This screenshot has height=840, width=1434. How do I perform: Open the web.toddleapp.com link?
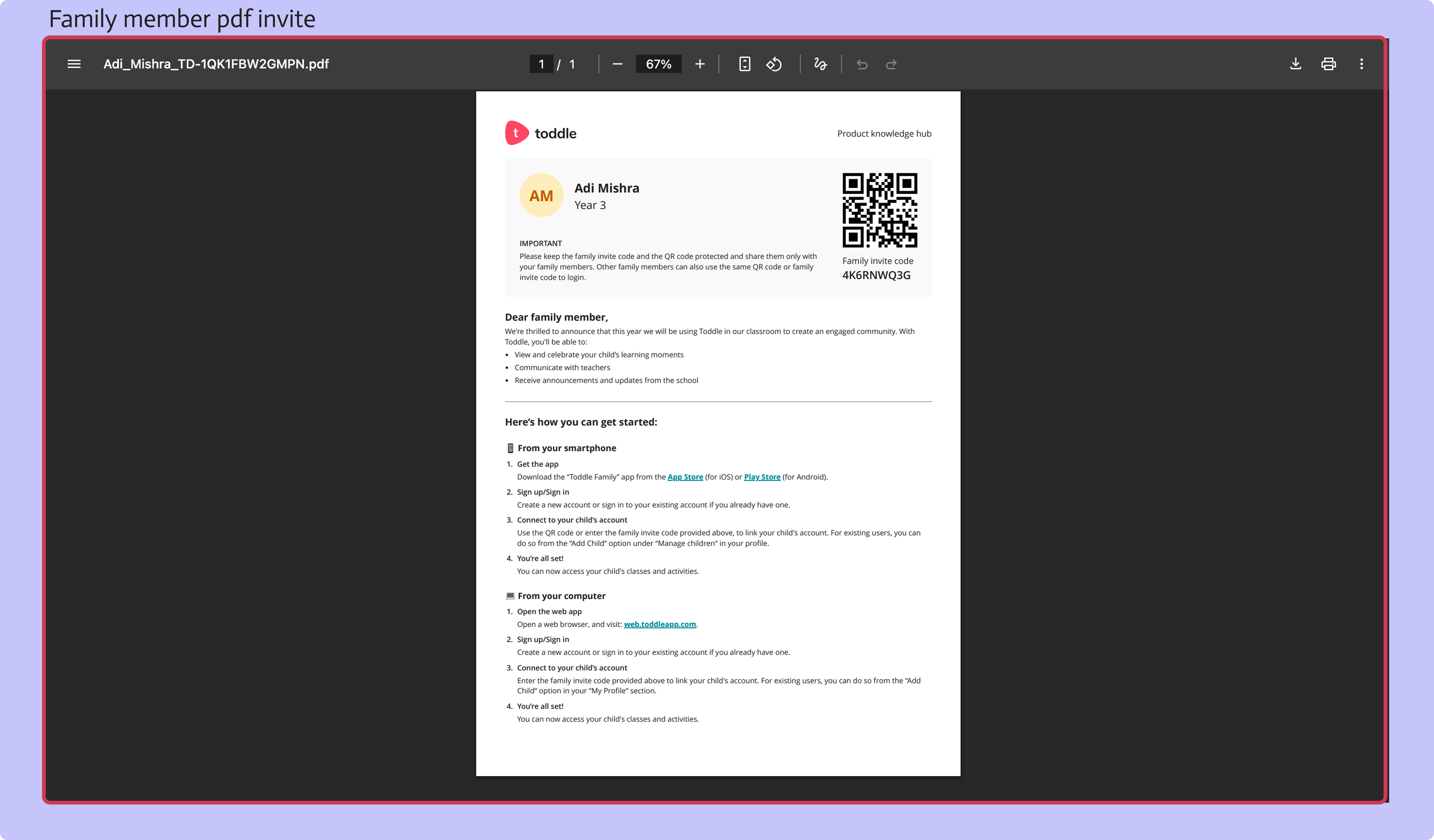click(660, 624)
